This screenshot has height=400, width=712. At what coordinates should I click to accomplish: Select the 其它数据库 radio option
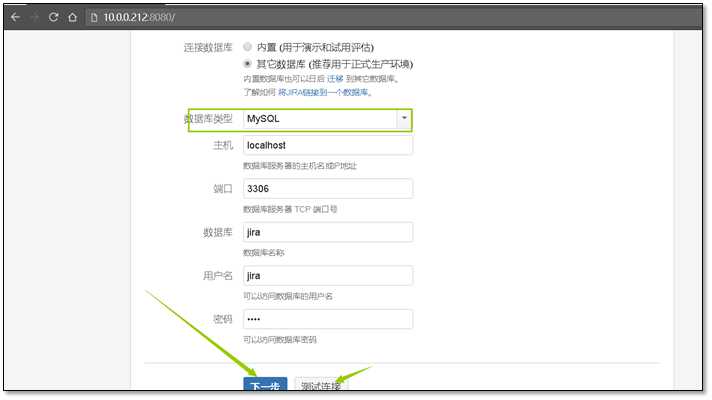pyautogui.click(x=247, y=64)
